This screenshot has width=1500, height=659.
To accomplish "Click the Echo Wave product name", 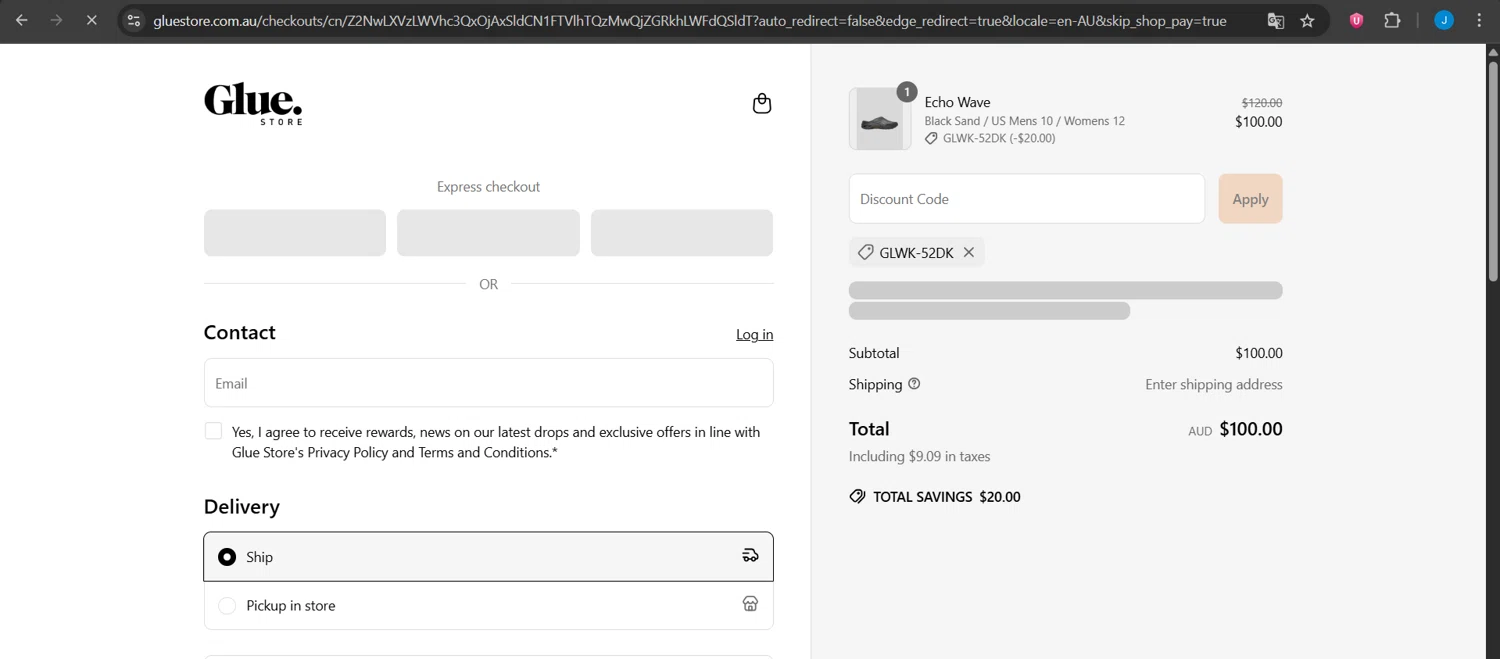I will 957,102.
